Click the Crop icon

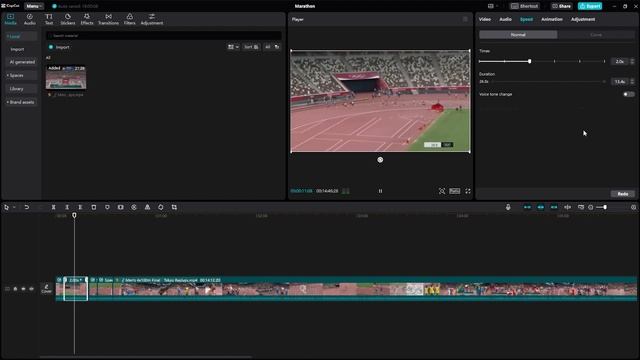(174, 207)
